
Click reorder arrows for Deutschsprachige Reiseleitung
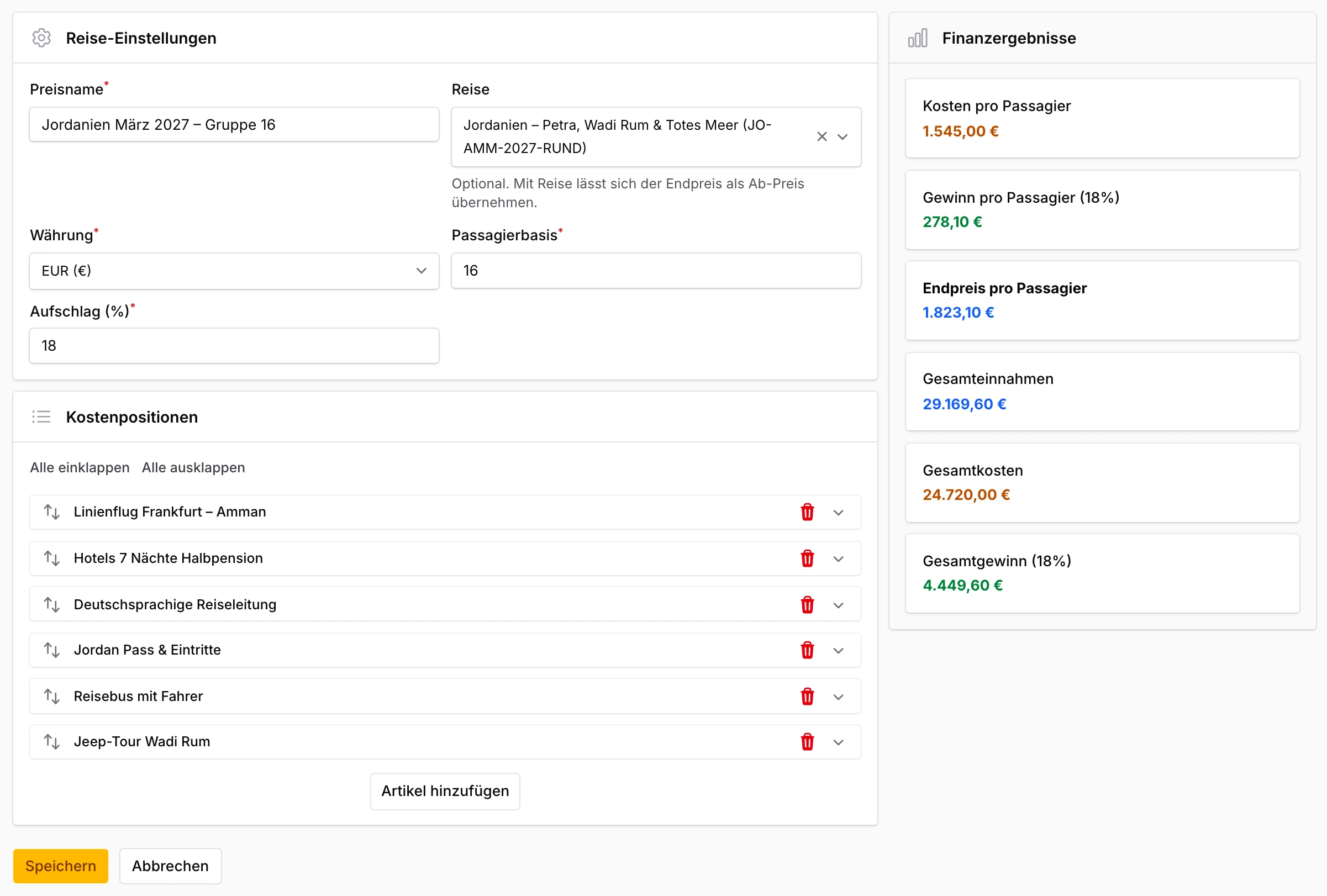click(52, 605)
